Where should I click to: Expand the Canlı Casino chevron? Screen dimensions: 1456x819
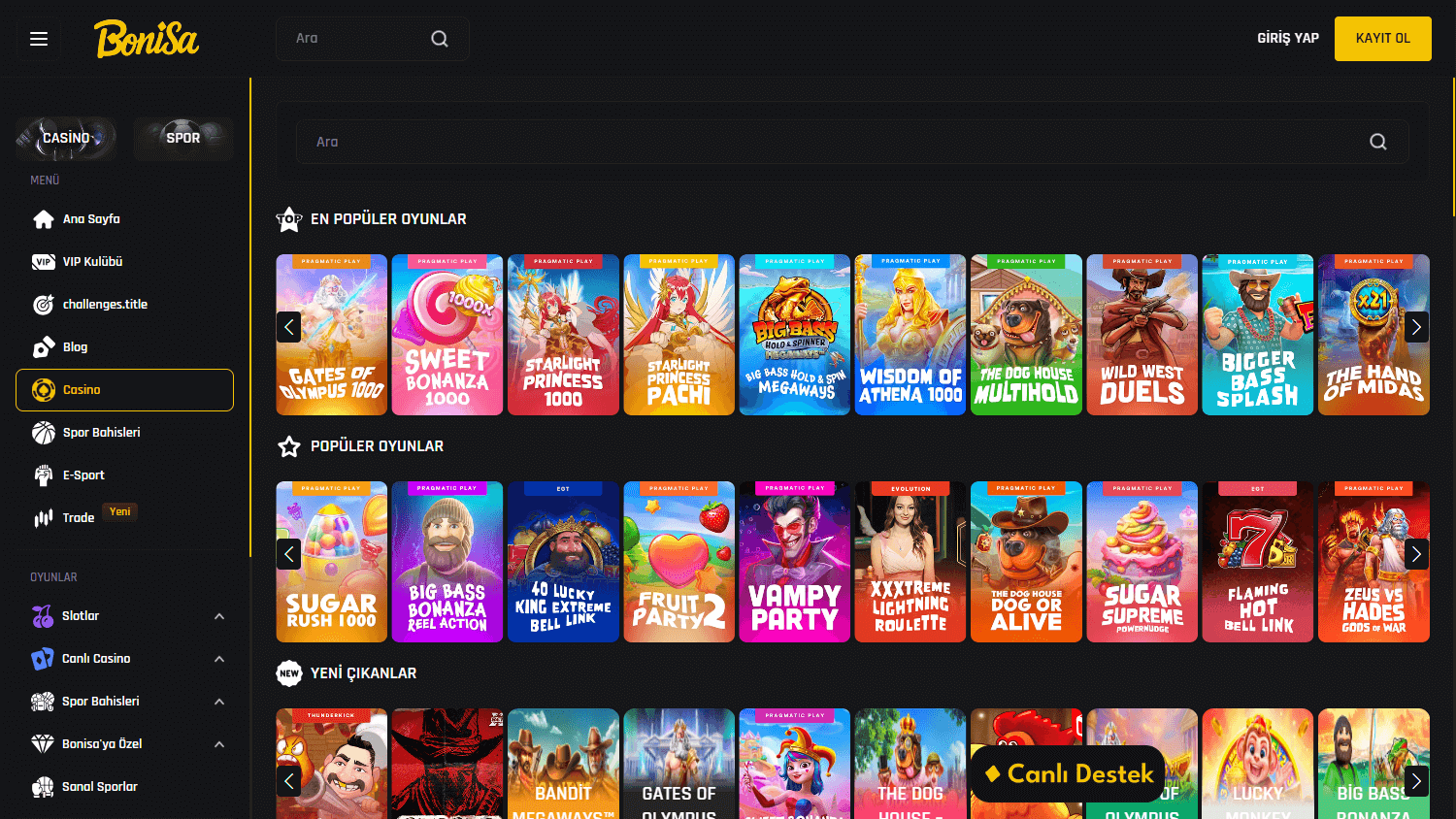(219, 658)
